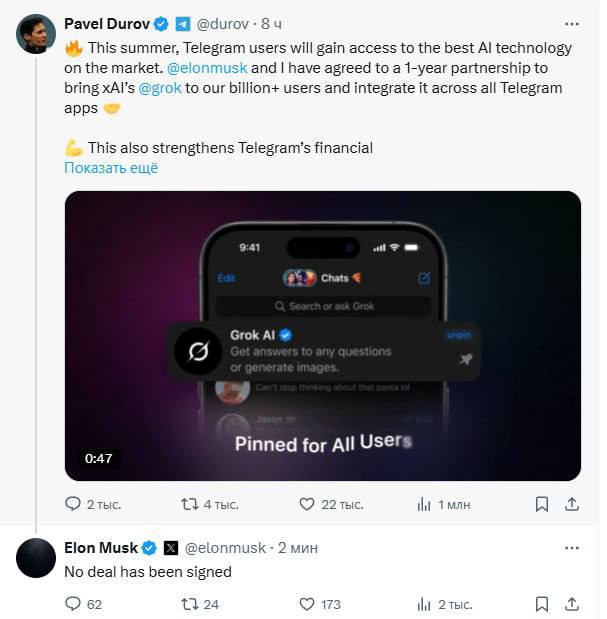Follow the @elonmusk mention link
This screenshot has width=607, height=619.
click(x=207, y=68)
